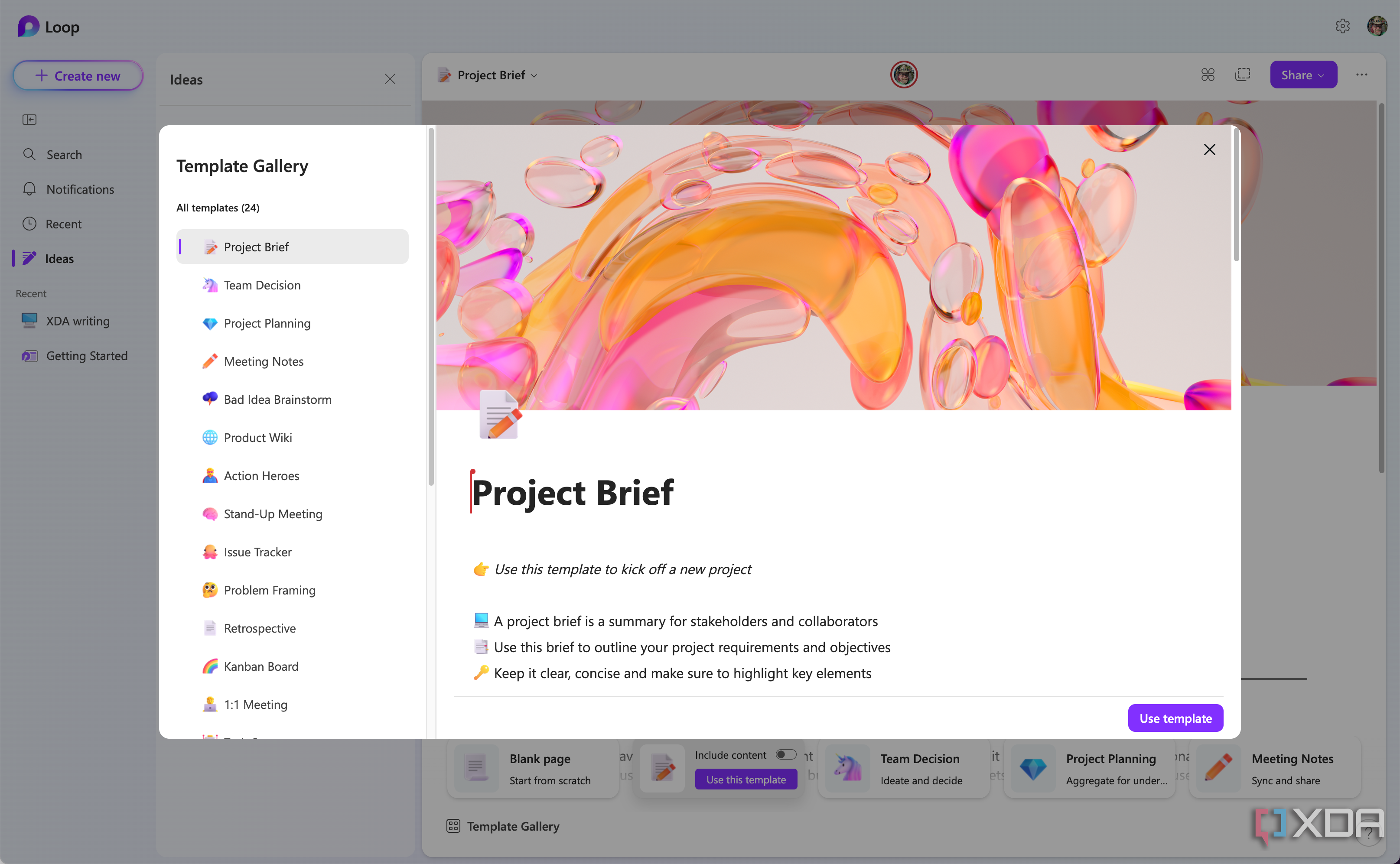This screenshot has height=864, width=1400.
Task: Select the Team Decision template in list
Action: [292, 285]
